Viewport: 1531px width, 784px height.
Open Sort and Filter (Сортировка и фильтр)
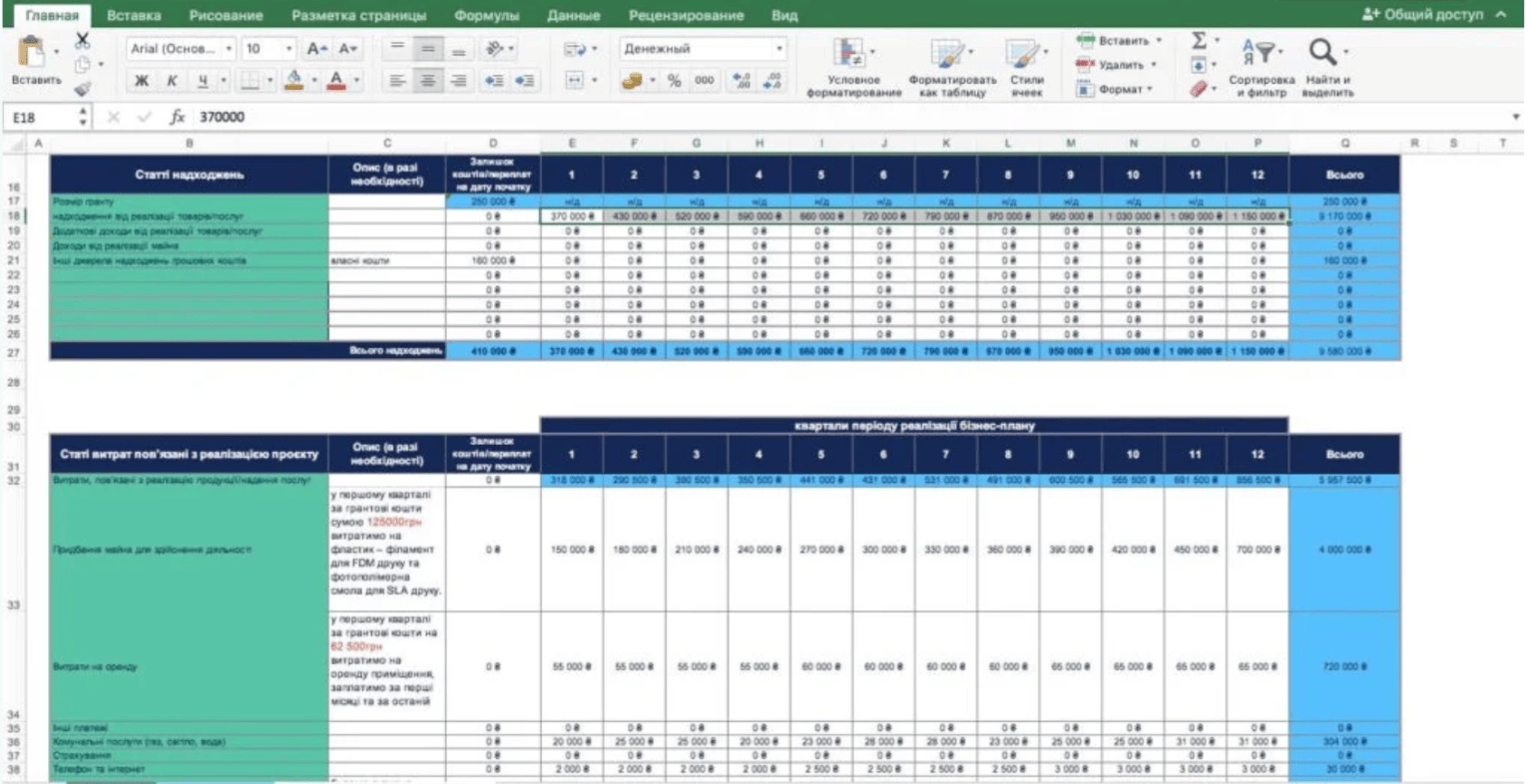pyautogui.click(x=1262, y=68)
